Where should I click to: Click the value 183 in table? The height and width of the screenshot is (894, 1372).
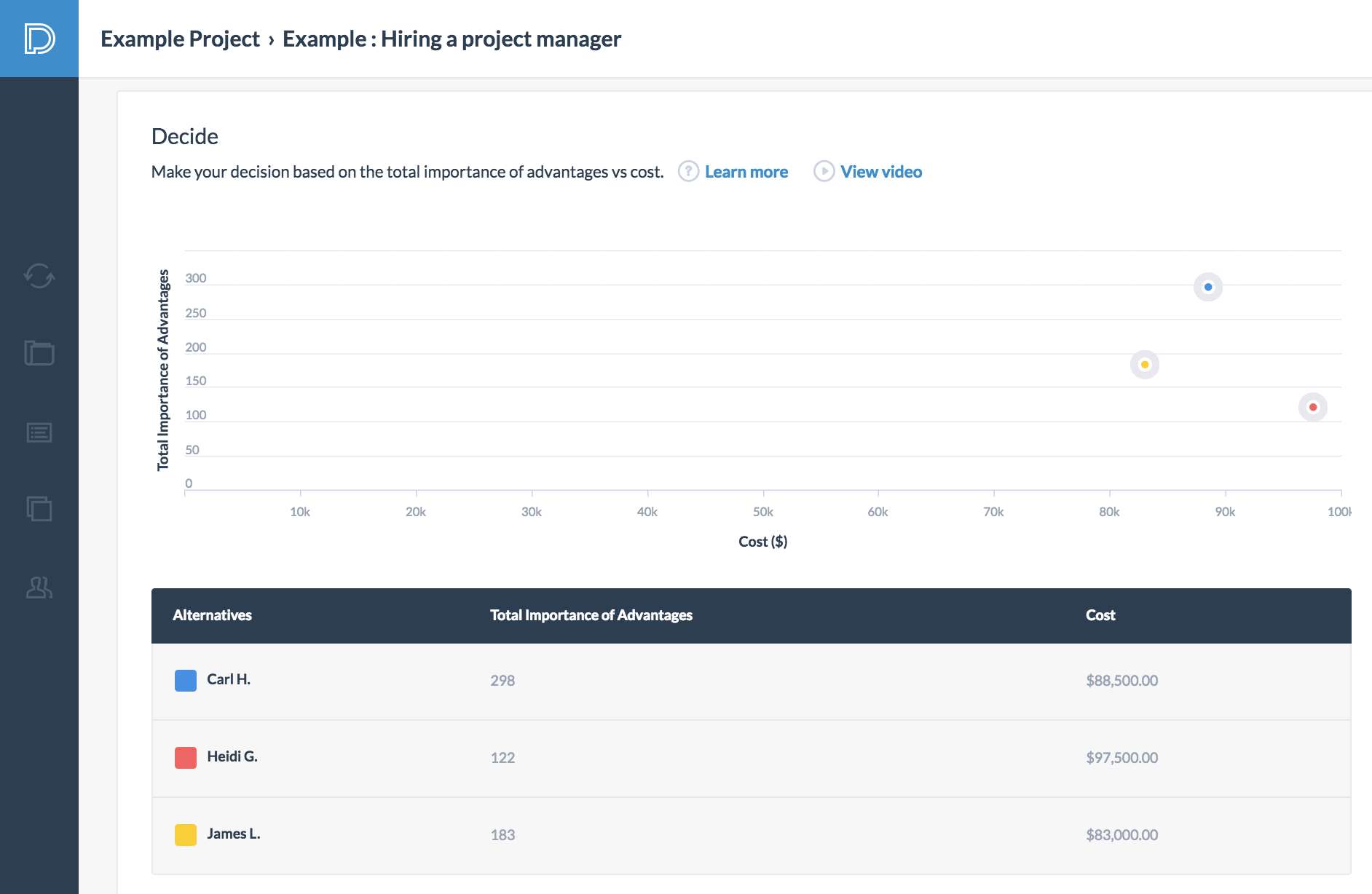(502, 835)
